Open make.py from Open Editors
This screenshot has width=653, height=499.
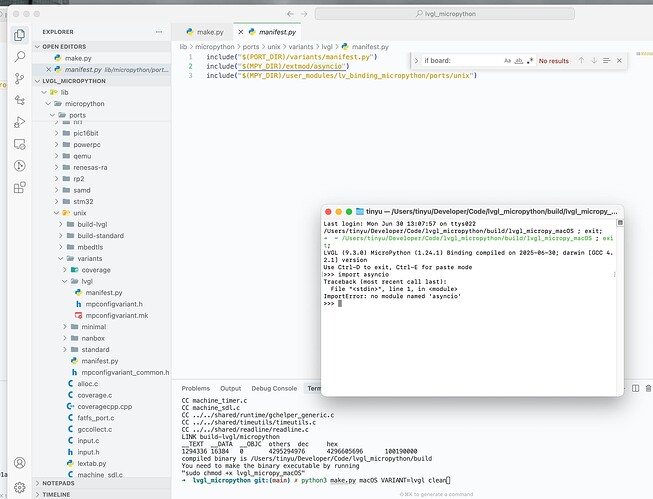coord(102,58)
